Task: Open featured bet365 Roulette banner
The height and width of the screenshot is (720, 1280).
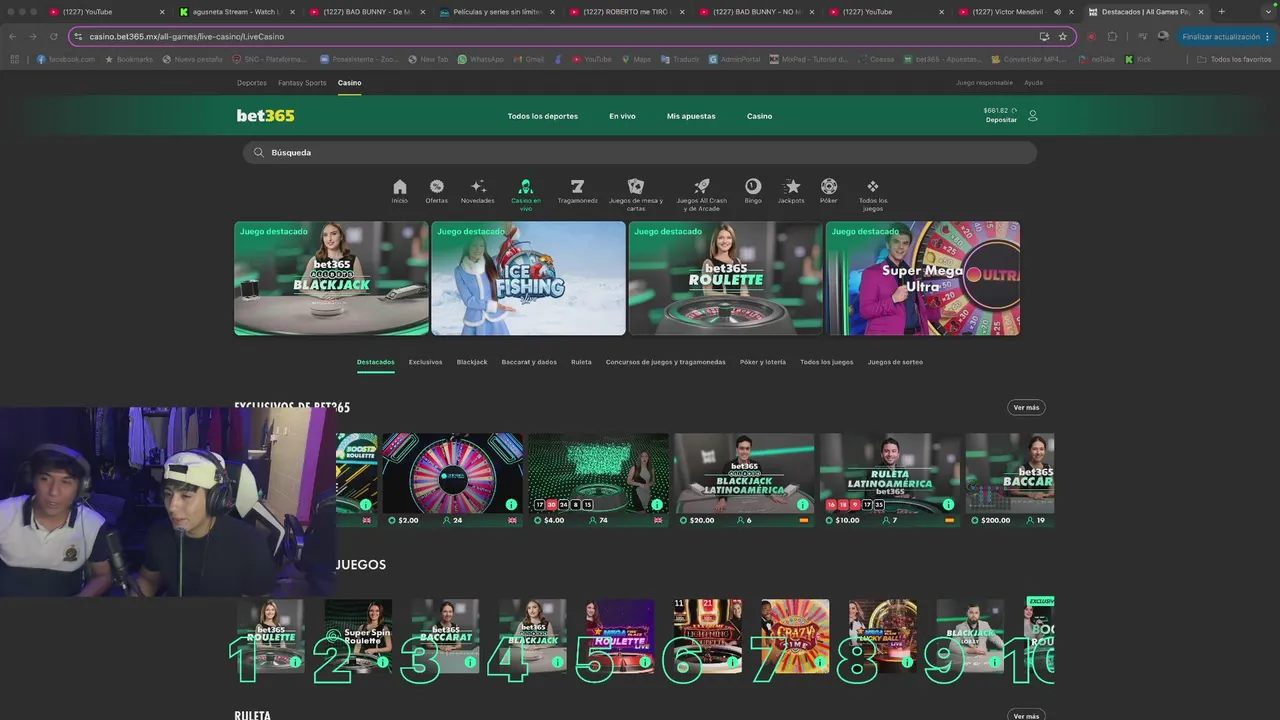Action: click(x=725, y=278)
